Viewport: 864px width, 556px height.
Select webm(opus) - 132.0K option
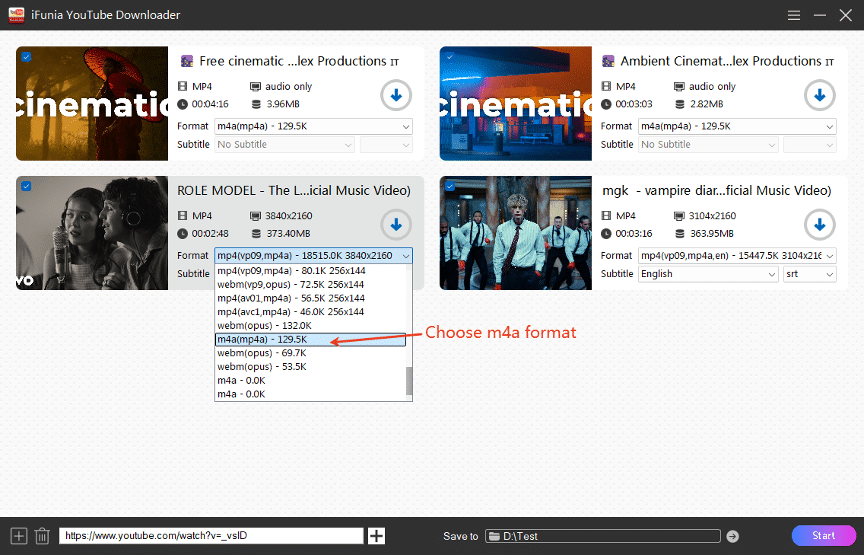click(310, 326)
